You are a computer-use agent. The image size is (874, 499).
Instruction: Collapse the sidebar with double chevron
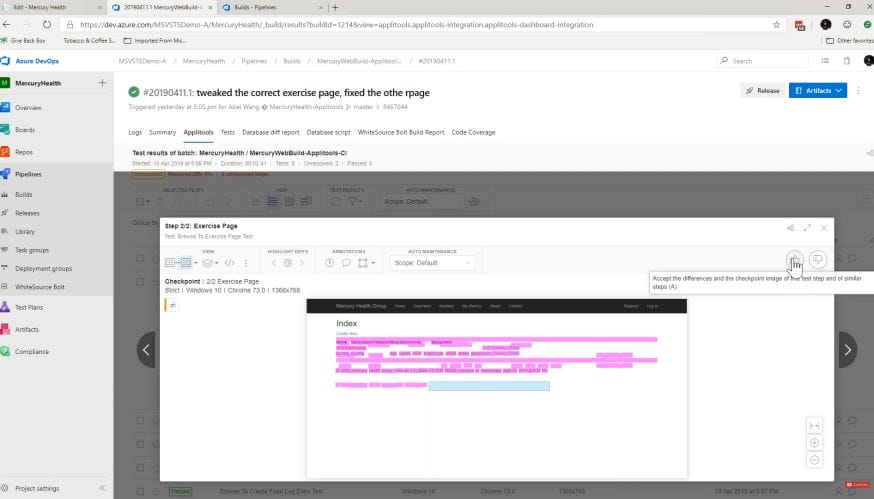point(102,488)
